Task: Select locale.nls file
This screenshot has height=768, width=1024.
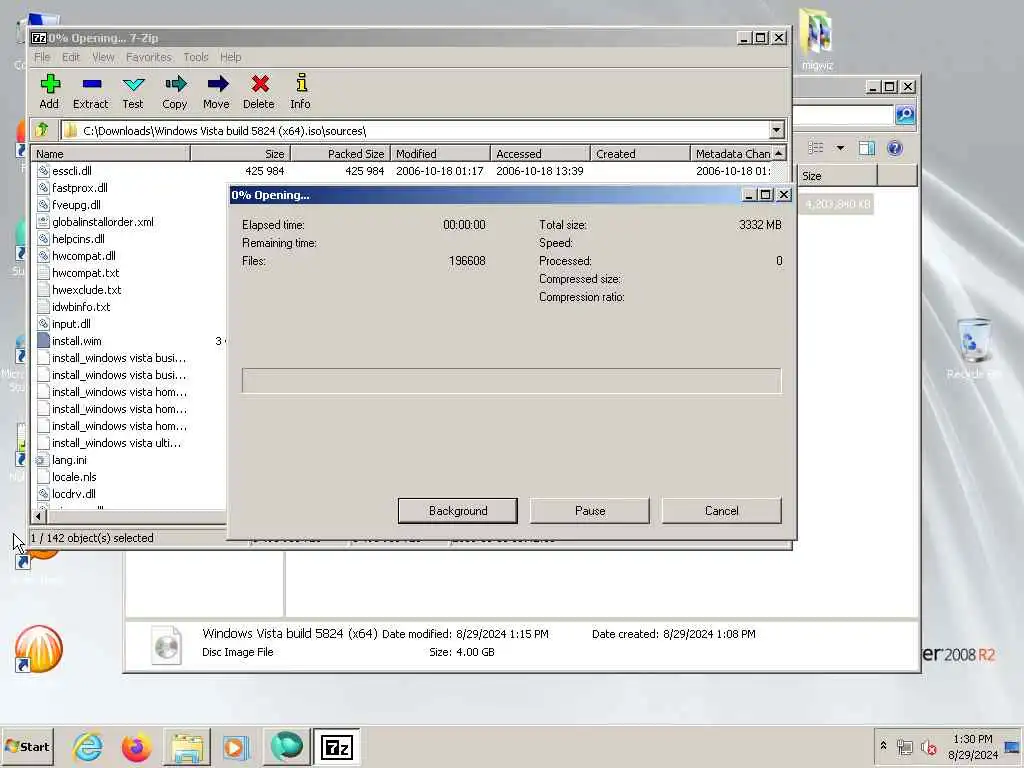Action: [x=74, y=477]
